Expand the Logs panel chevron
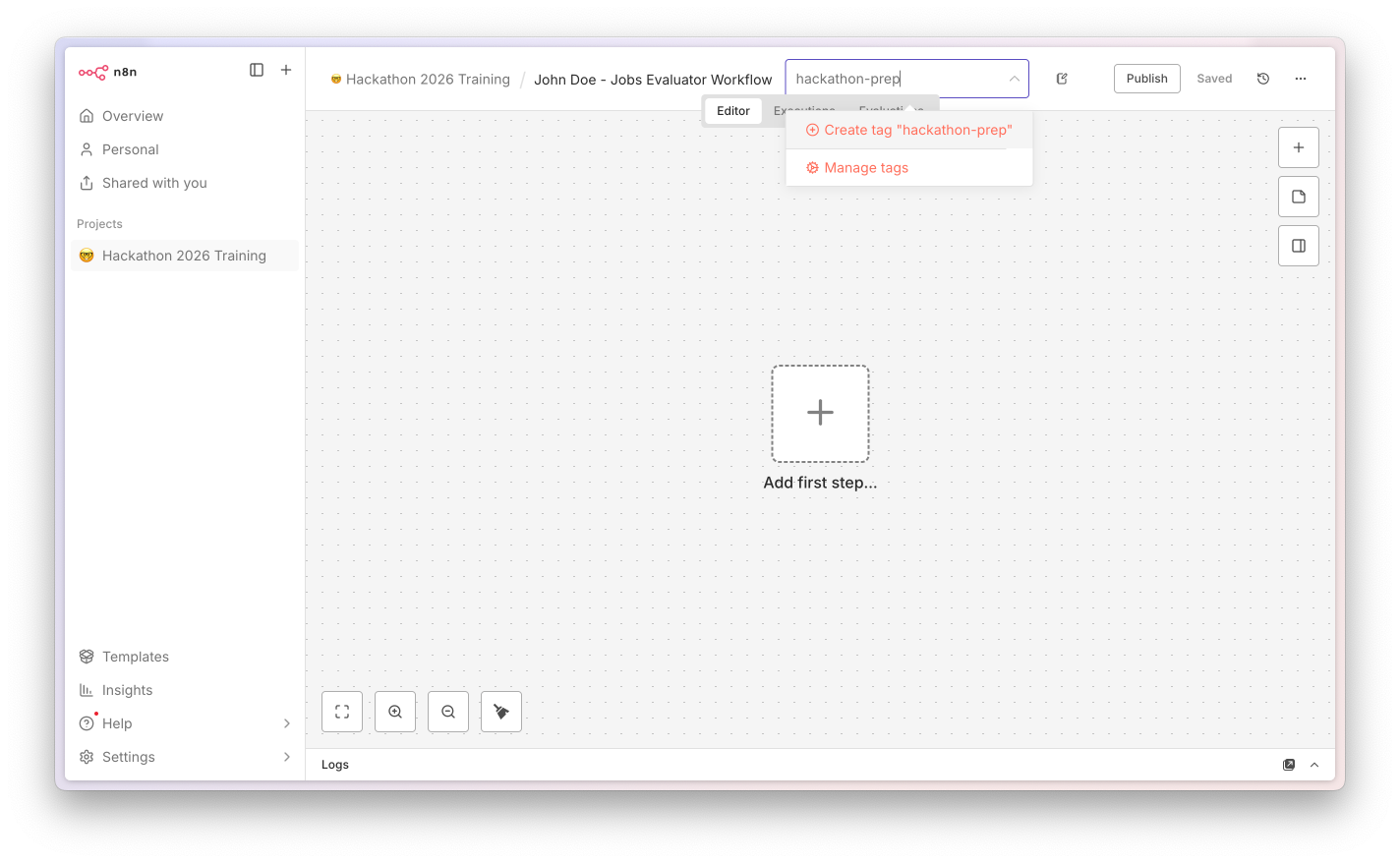 (x=1314, y=765)
